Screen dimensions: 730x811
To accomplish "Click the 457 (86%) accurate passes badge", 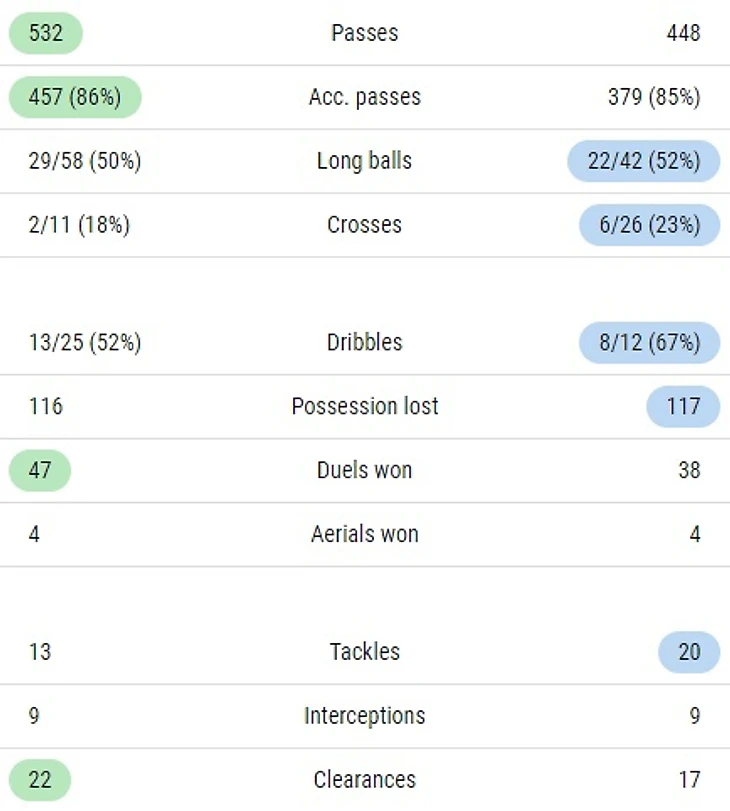I will pyautogui.click(x=75, y=97).
